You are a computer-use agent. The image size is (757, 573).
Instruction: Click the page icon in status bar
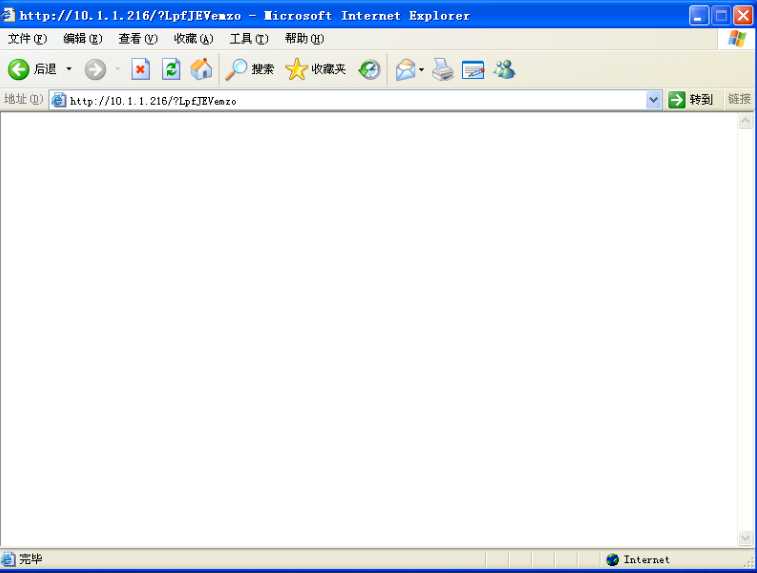click(x=8, y=559)
